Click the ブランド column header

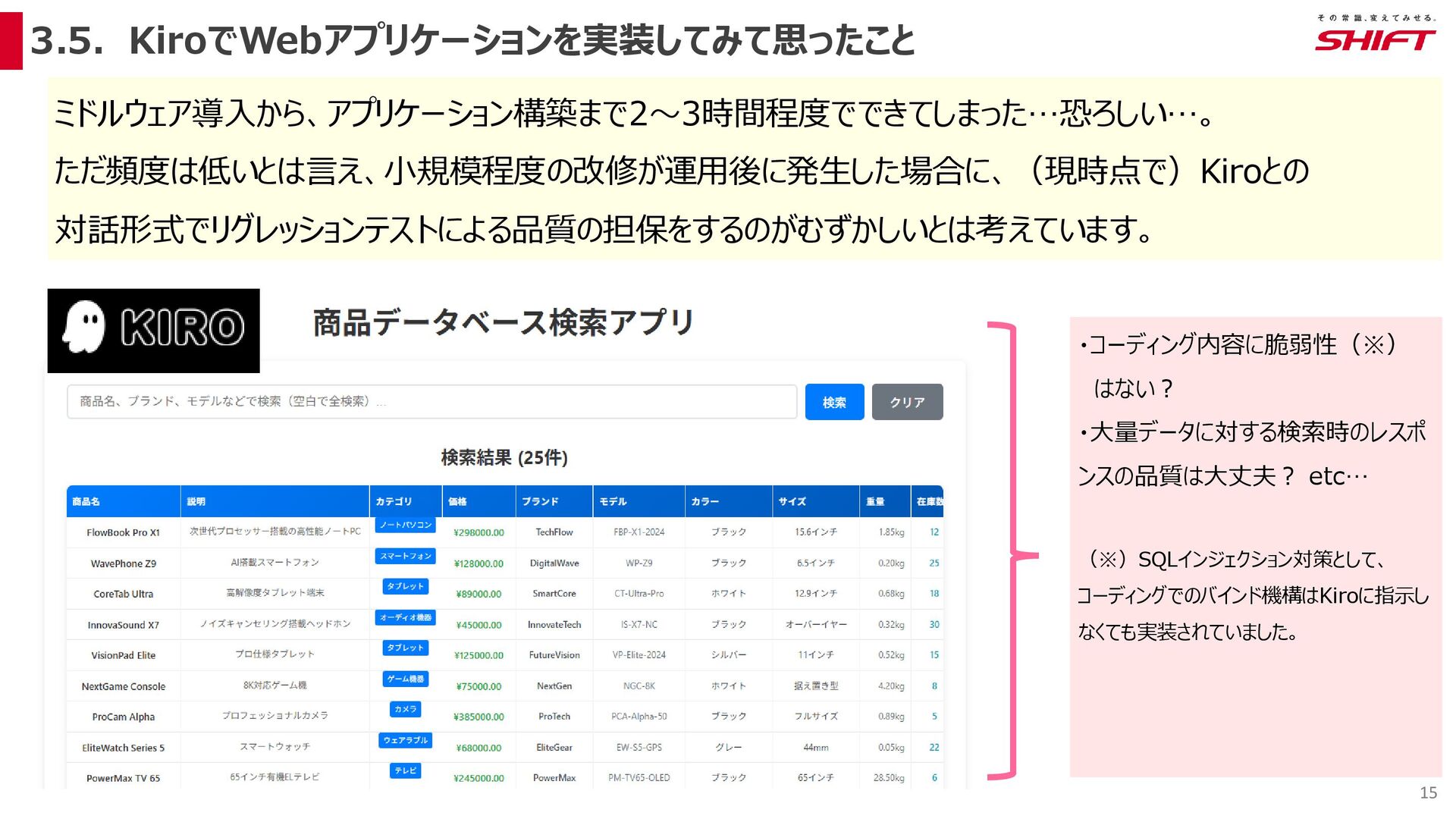540,501
